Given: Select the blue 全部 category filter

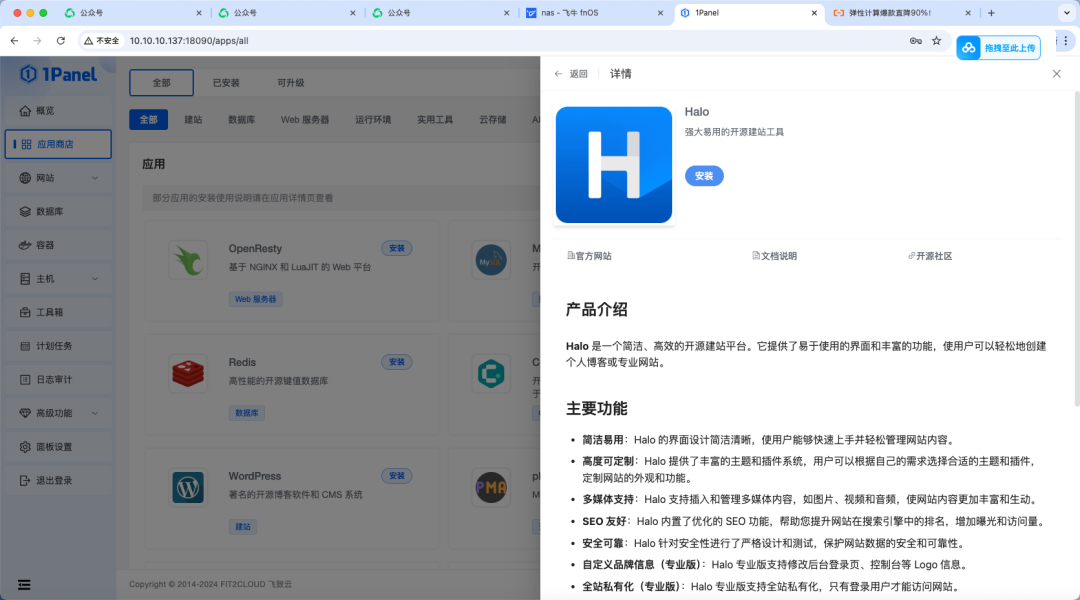Looking at the screenshot, I should click(149, 120).
